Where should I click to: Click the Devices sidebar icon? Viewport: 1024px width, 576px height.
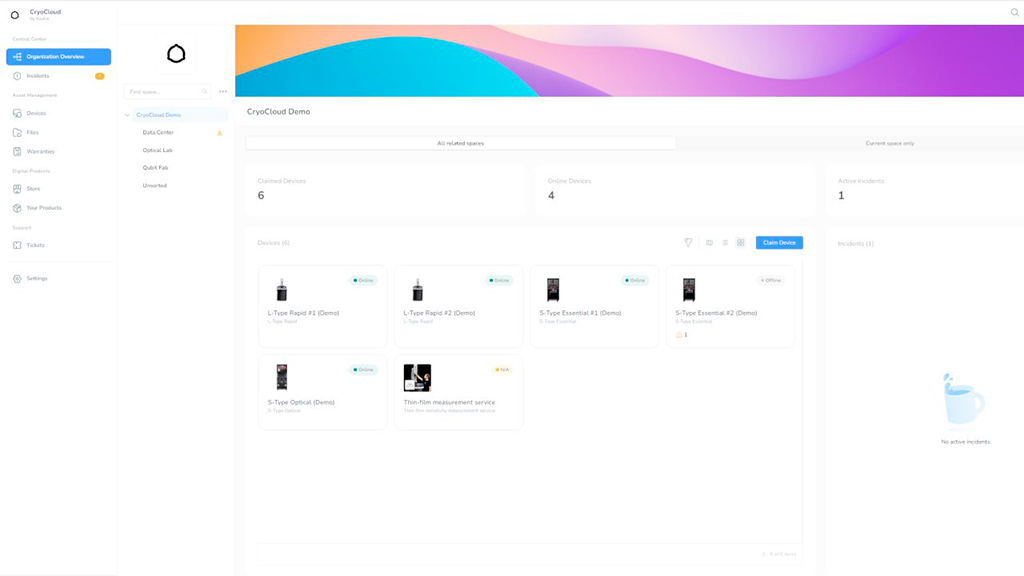pos(17,114)
